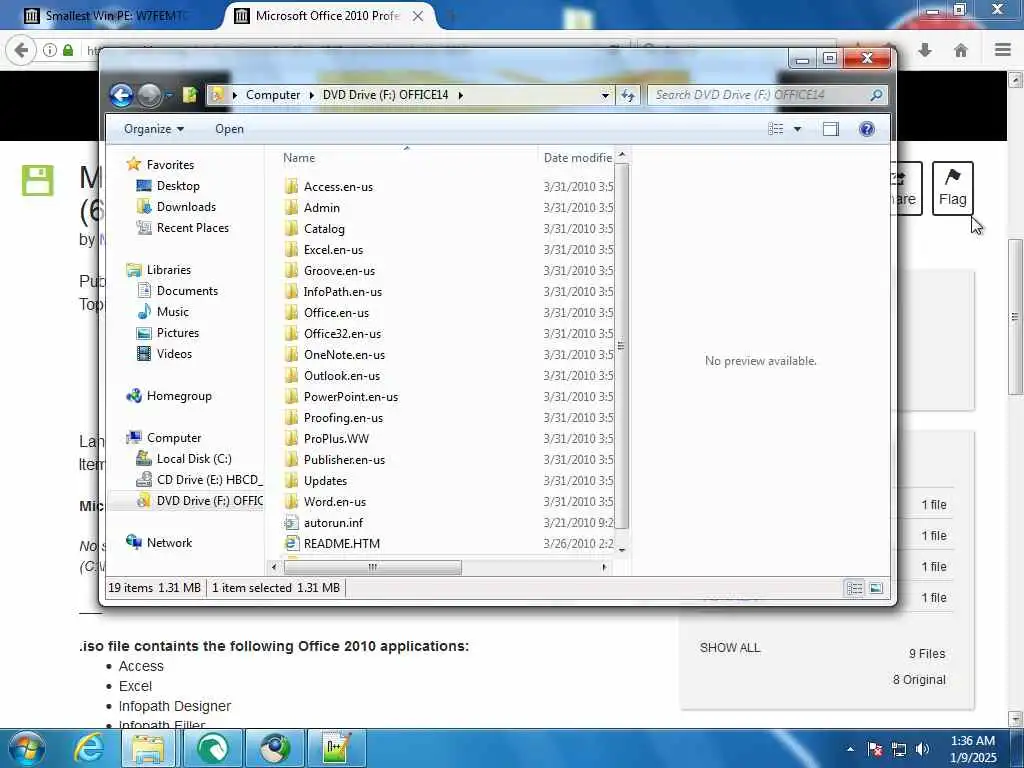Select the Catalog folder
This screenshot has height=768, width=1024.
click(x=324, y=229)
